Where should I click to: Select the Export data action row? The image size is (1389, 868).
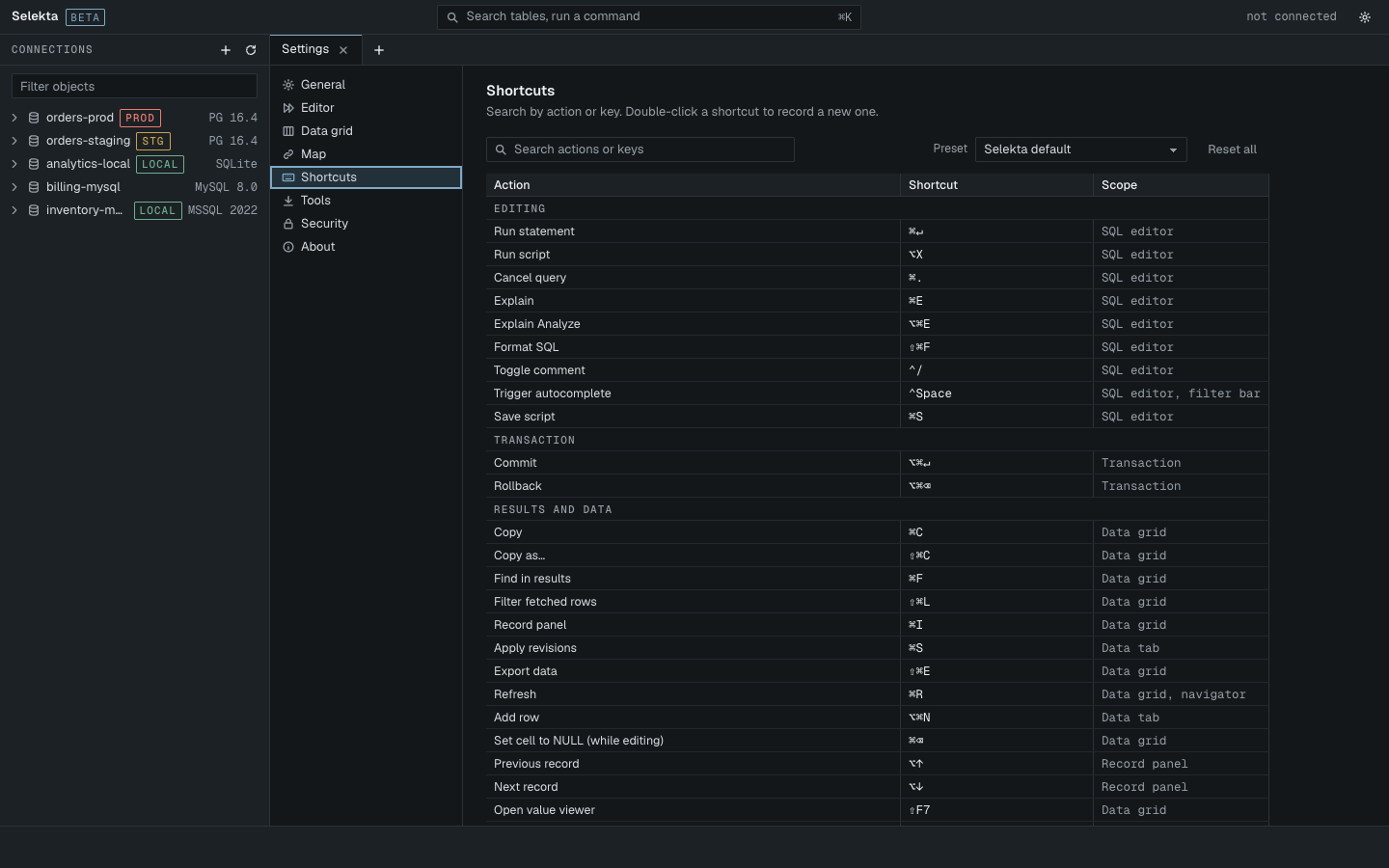(877, 671)
